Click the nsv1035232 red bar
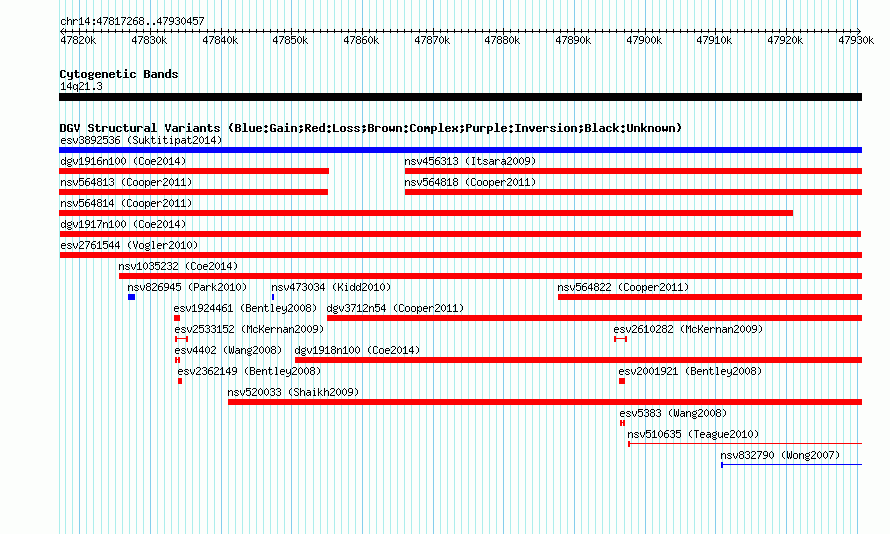This screenshot has height=534, width=890. click(x=490, y=276)
